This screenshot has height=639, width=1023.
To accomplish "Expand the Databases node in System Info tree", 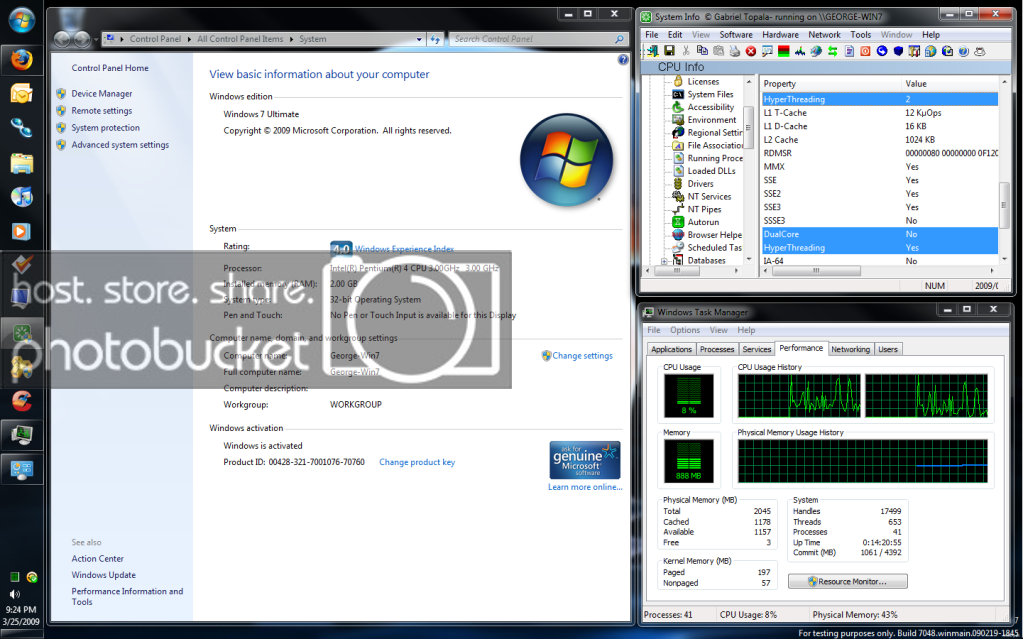I will pyautogui.click(x=664, y=260).
